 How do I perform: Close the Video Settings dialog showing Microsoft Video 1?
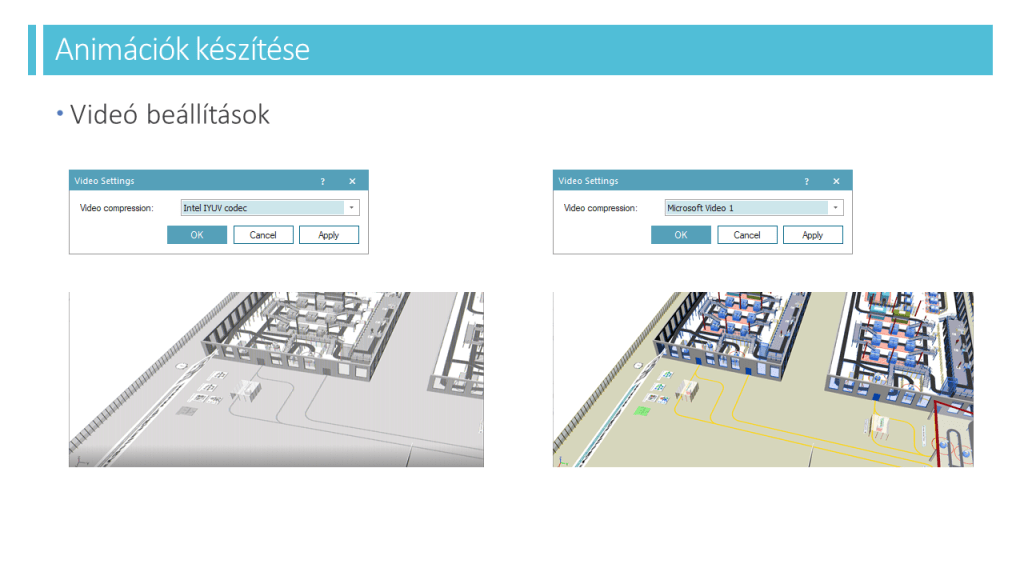(x=836, y=182)
